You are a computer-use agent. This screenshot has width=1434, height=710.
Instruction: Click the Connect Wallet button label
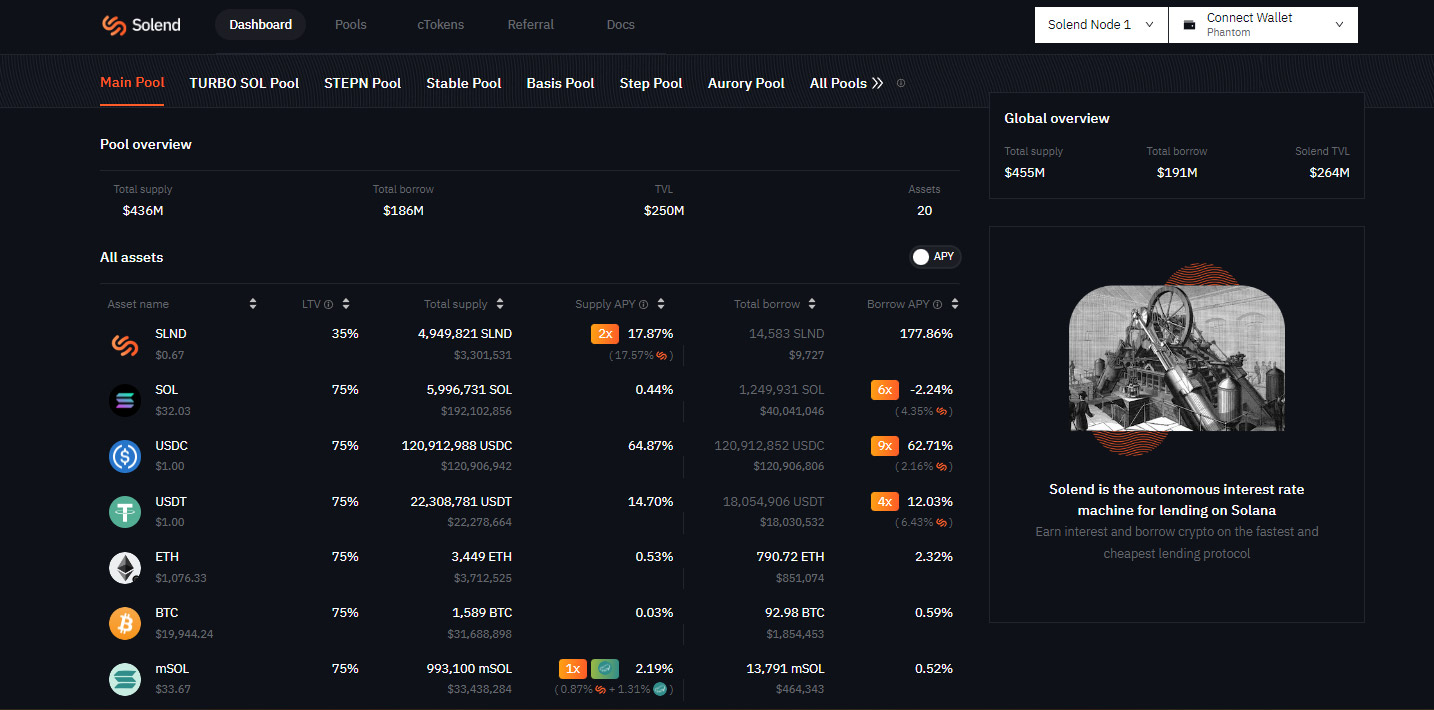[x=1250, y=18]
